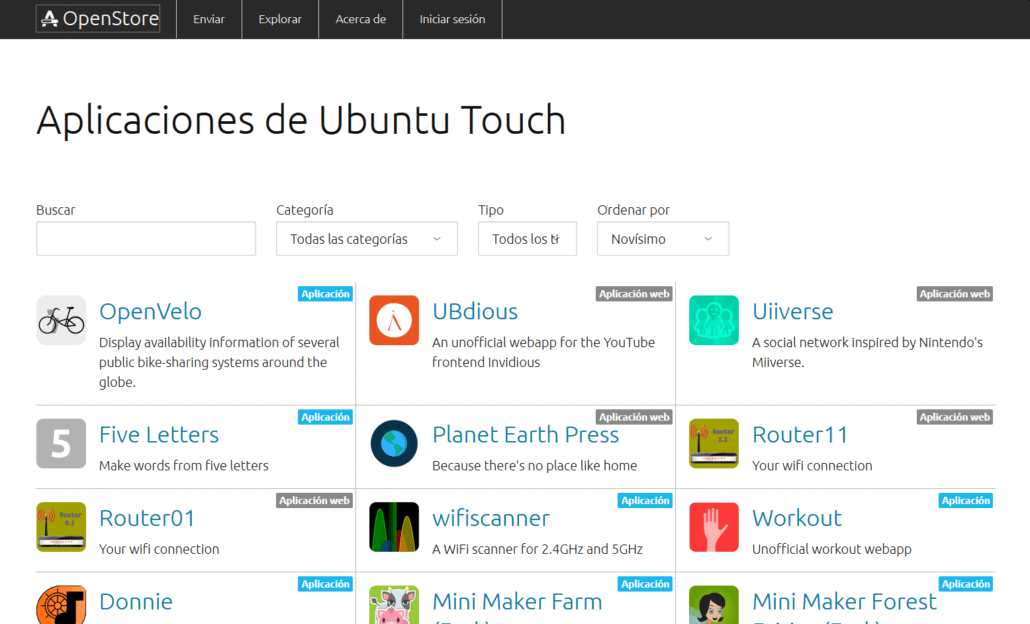The width and height of the screenshot is (1030, 624).
Task: Focus the Buscar search field
Action: 146,238
